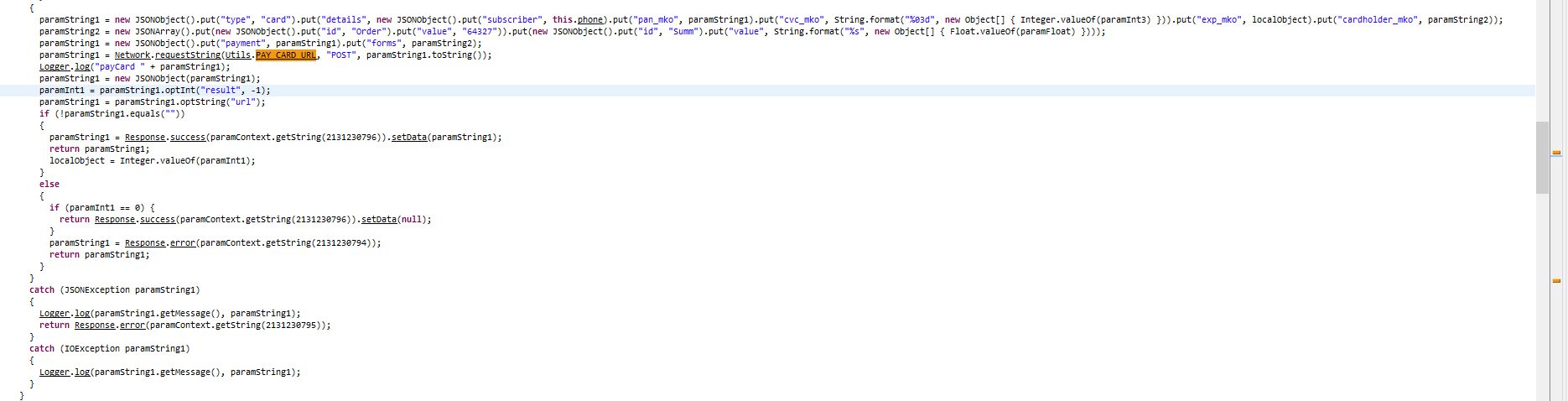1568x401 pixels.
Task: Open Response link on the setData(paramString1) line
Action: (x=145, y=138)
